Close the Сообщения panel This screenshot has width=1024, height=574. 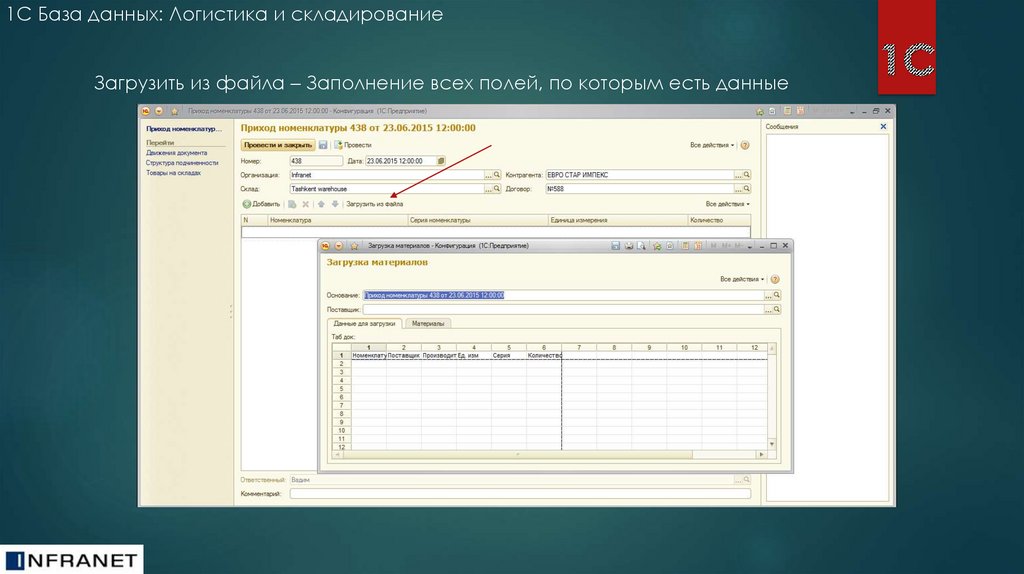tap(883, 127)
